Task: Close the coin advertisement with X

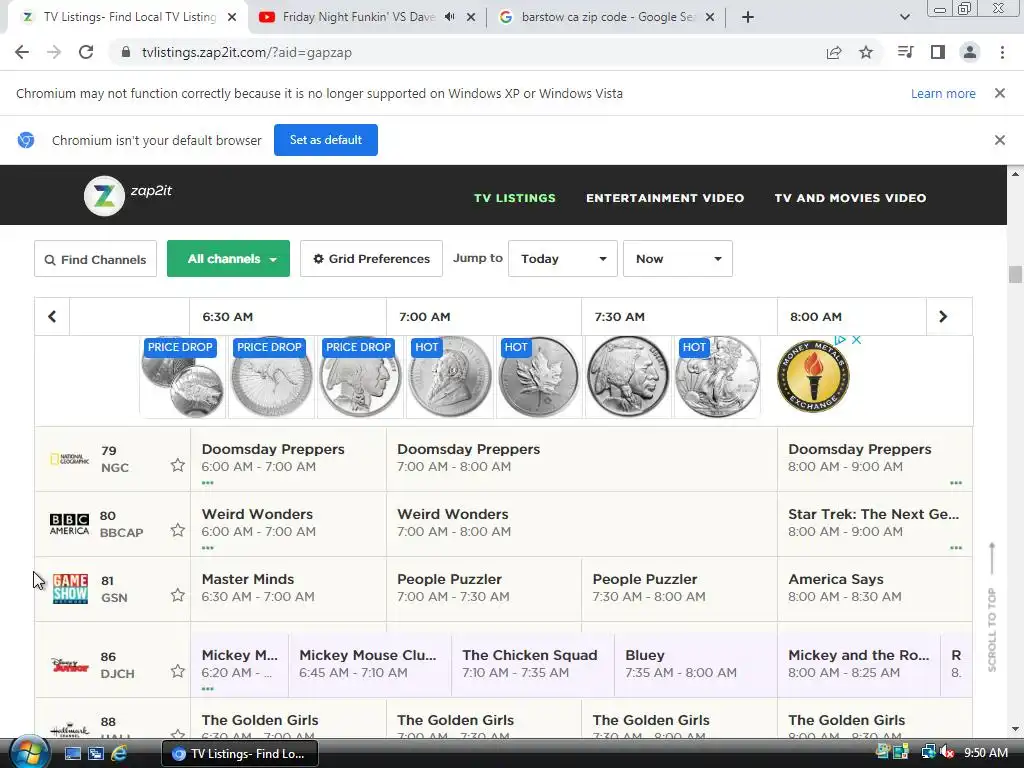Action: coord(857,340)
